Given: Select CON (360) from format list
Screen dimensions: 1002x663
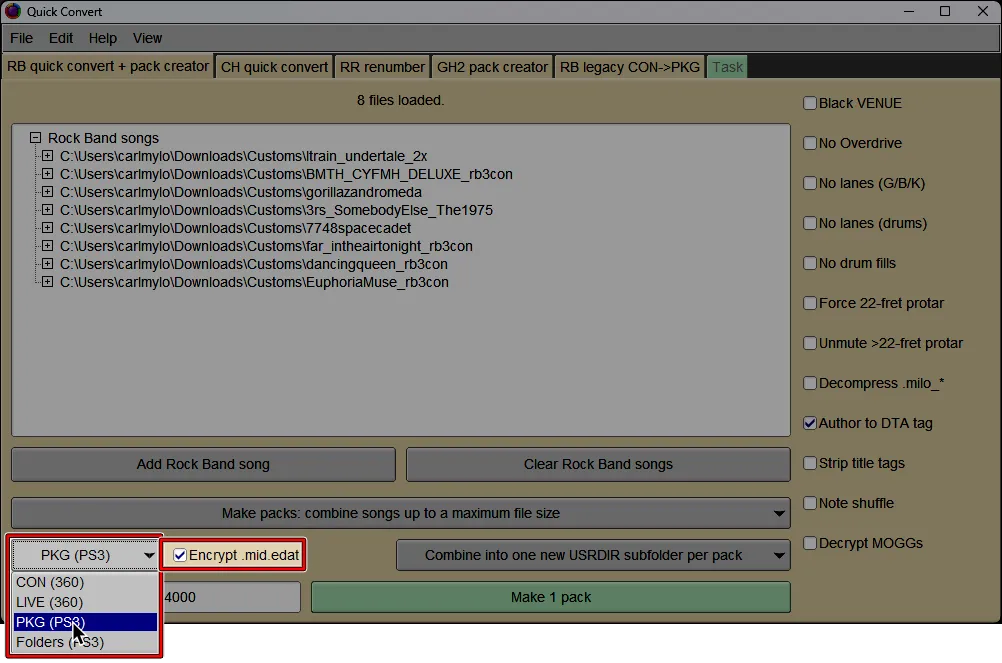Looking at the screenshot, I should tap(85, 582).
